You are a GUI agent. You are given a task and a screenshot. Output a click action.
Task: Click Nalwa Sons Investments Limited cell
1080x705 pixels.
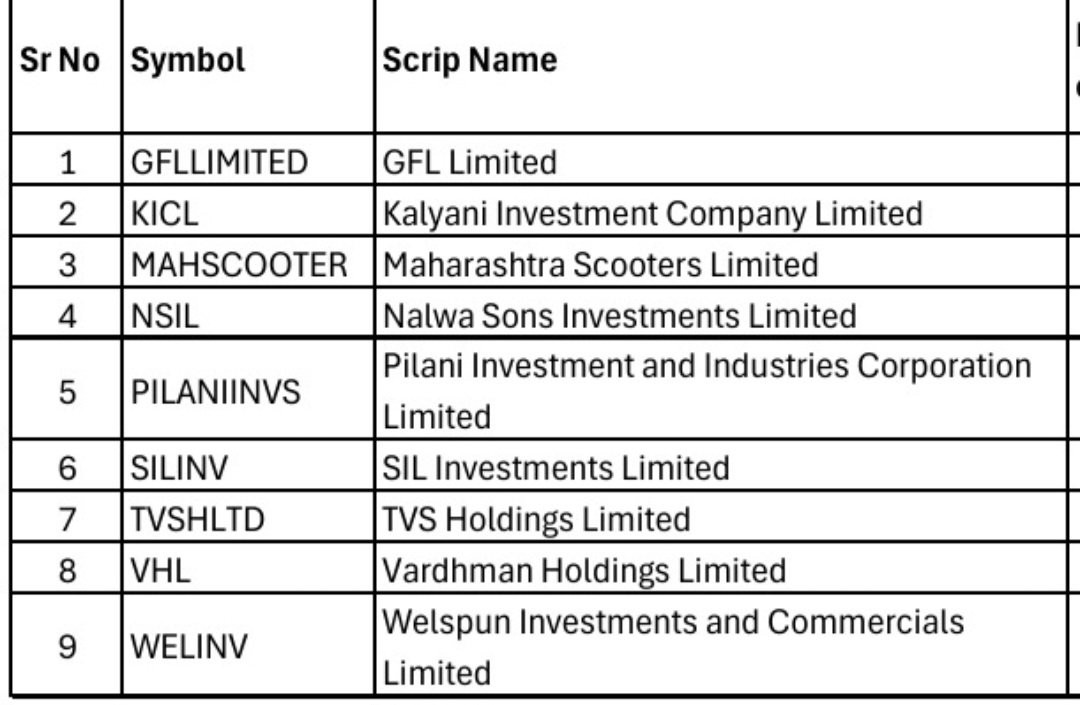[x=721, y=313]
